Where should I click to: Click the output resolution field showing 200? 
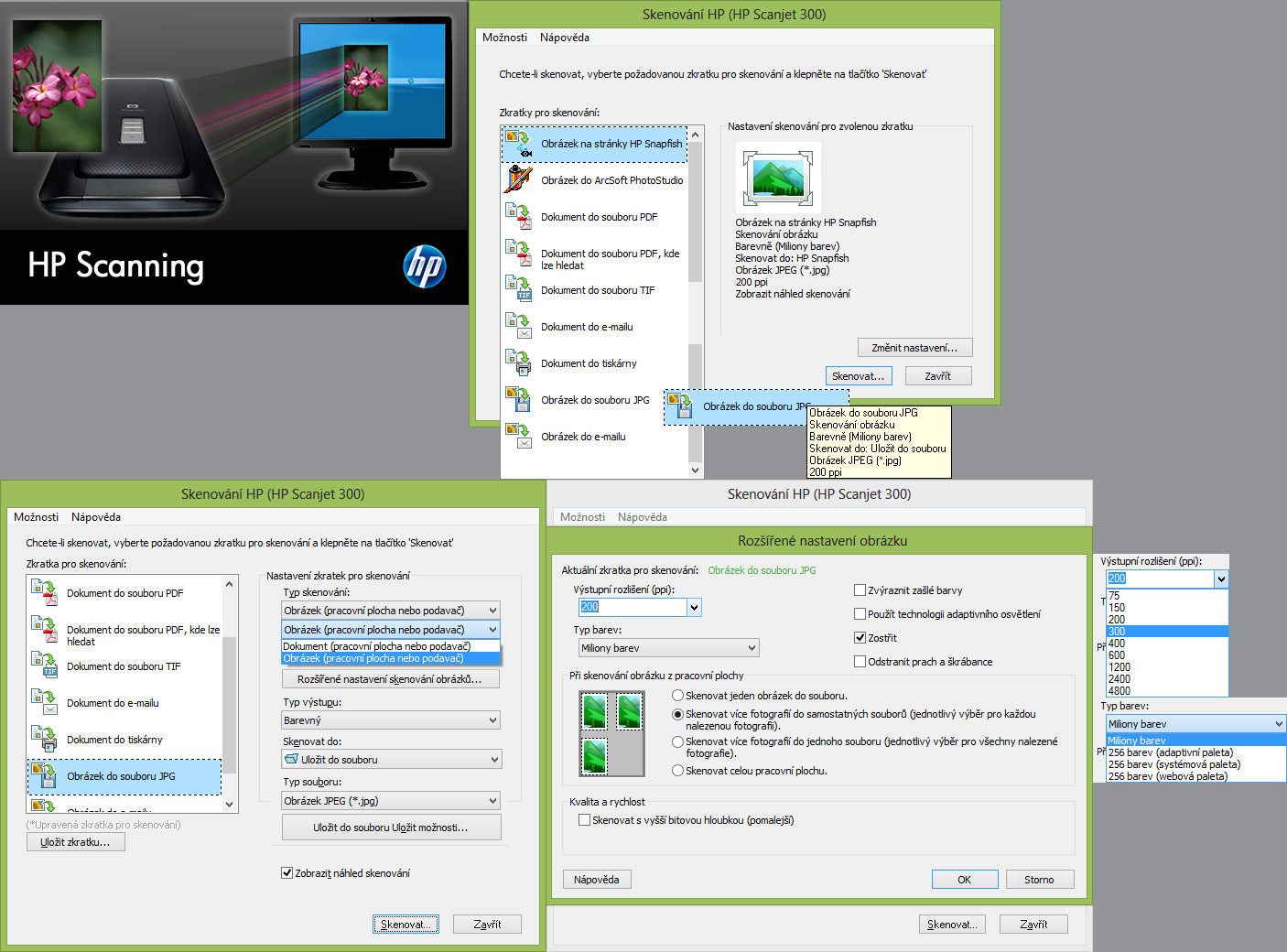pyautogui.click(x=633, y=608)
